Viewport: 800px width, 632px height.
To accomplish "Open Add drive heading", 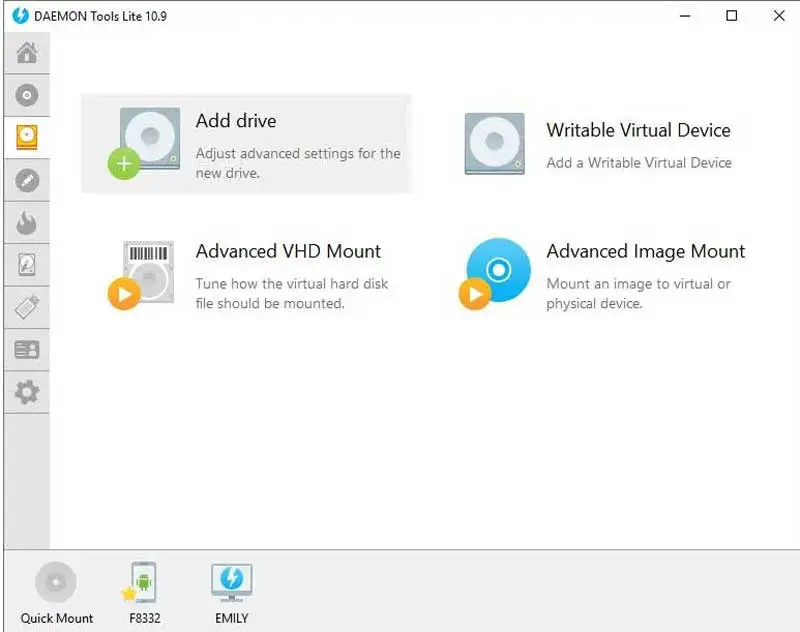I will (x=236, y=121).
